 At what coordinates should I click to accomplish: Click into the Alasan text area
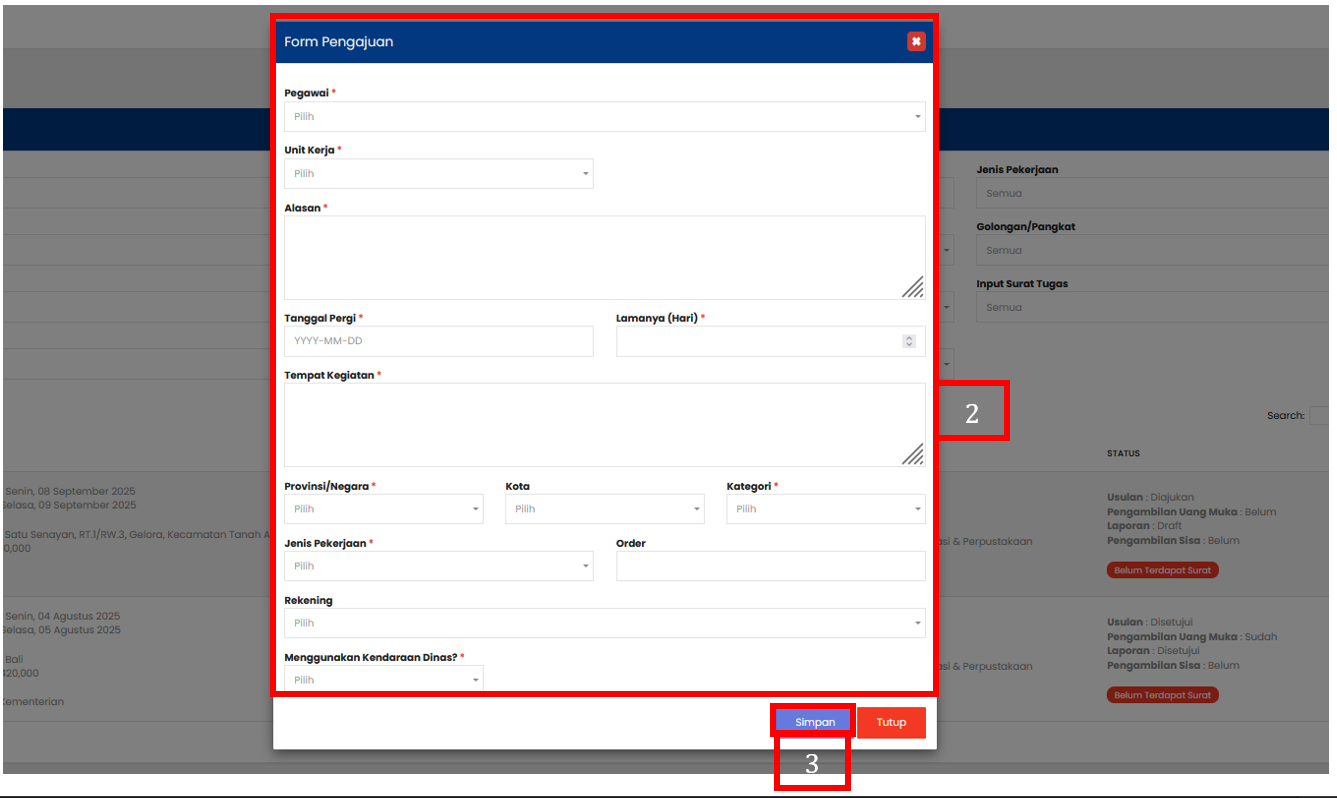click(x=604, y=257)
